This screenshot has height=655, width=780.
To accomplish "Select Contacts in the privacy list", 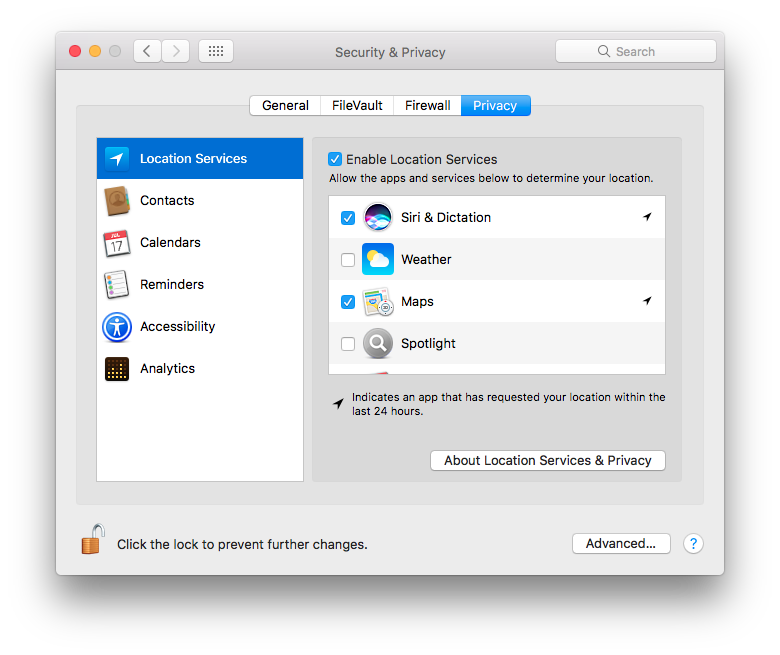I will click(x=200, y=200).
